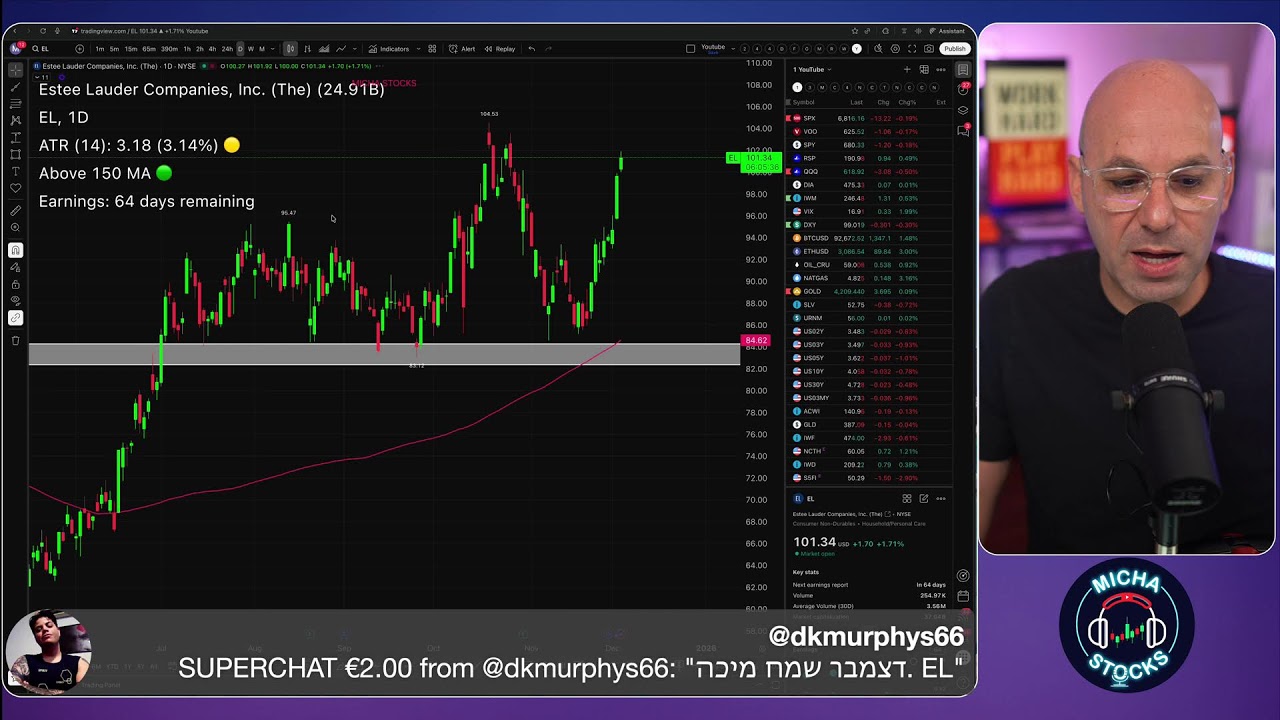The width and height of the screenshot is (1280, 720).
Task: Select the 15m timeframe
Action: coord(131,49)
